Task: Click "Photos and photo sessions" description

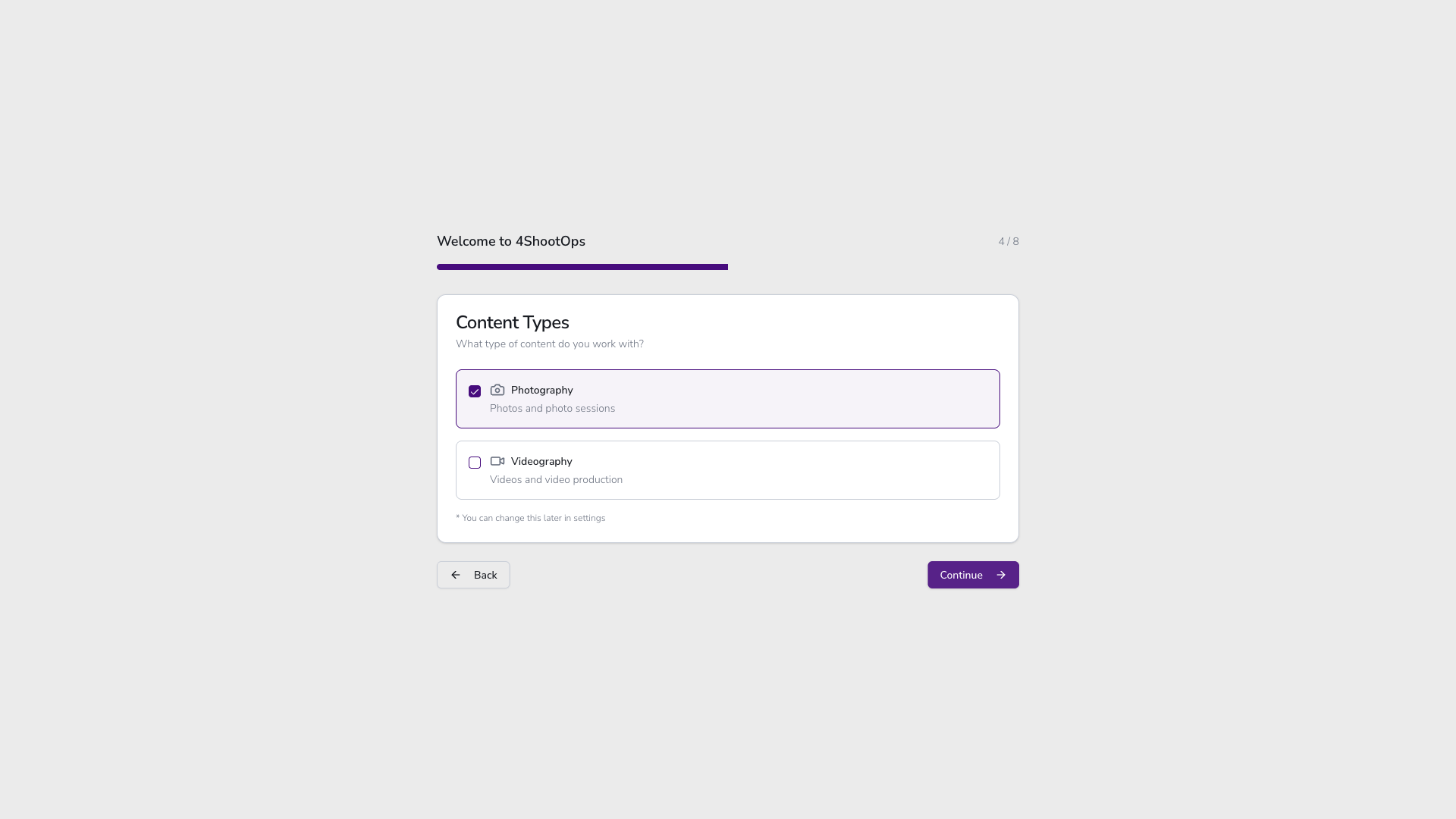Action: 552,409
